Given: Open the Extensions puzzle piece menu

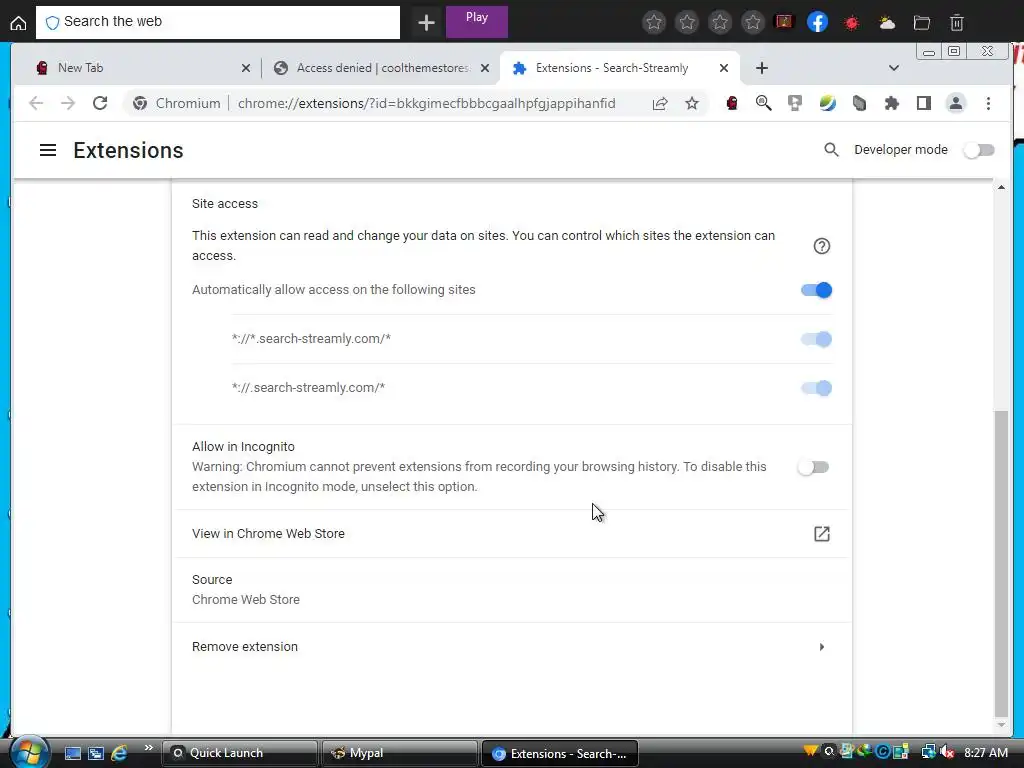Looking at the screenshot, I should 891,103.
